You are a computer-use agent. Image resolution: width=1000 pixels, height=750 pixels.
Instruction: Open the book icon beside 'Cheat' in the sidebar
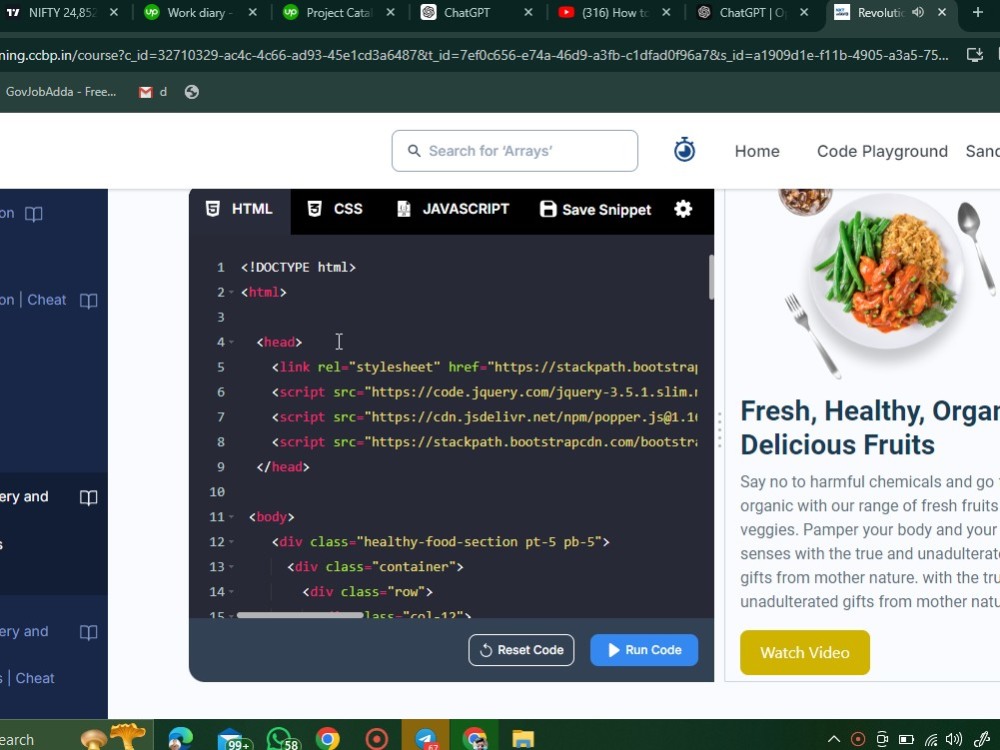89,300
